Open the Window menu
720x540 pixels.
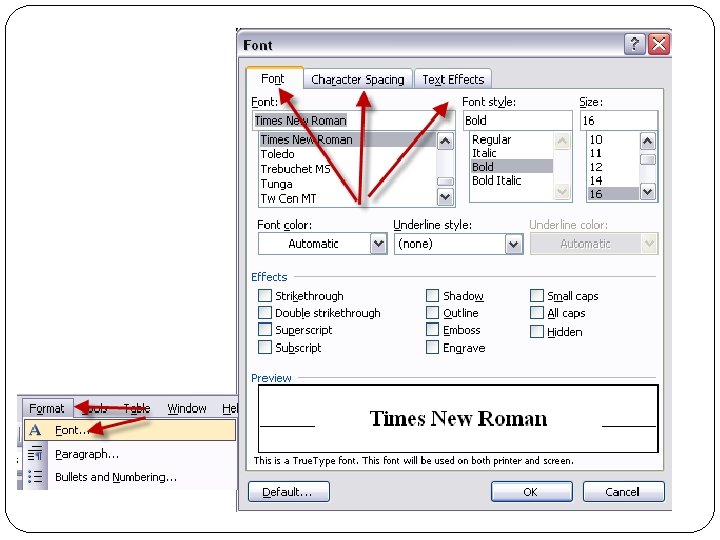[187, 408]
